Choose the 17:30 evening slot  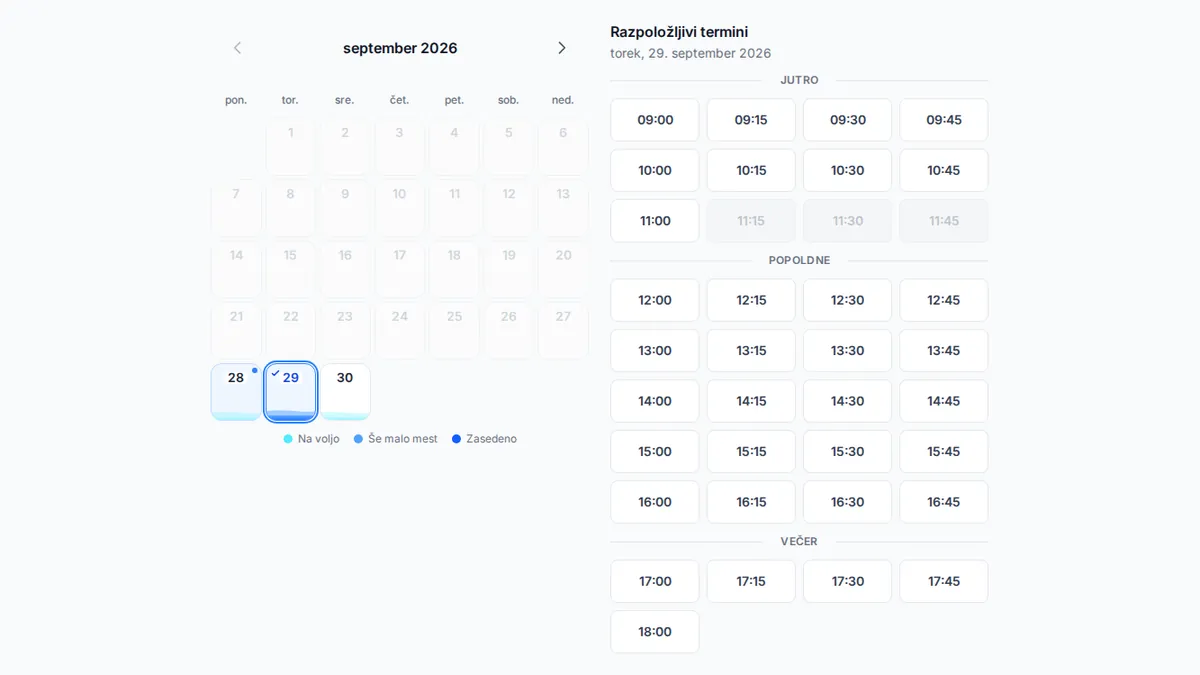click(x=847, y=581)
